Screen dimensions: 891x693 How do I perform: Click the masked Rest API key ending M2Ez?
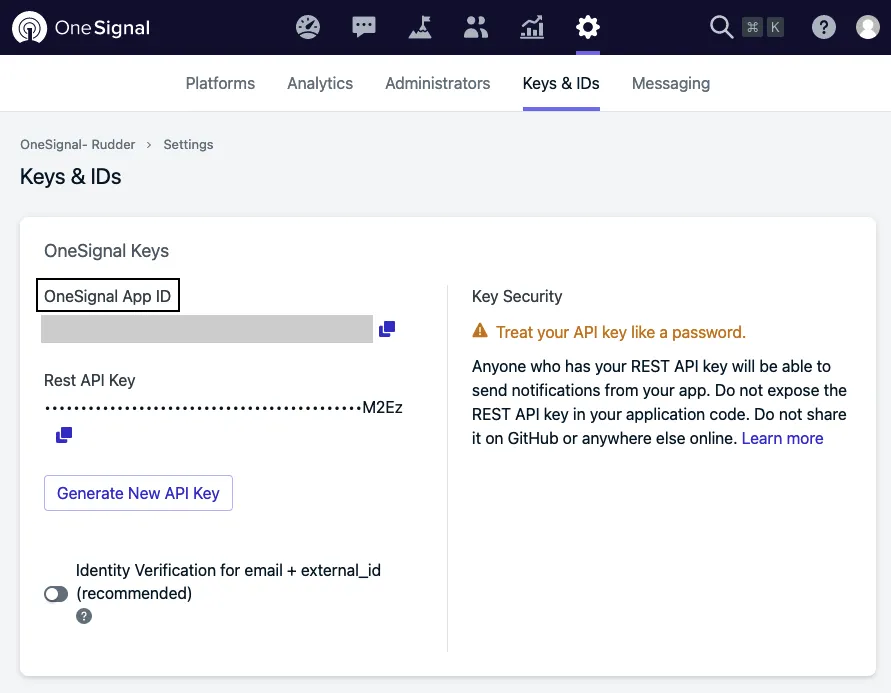pyautogui.click(x=223, y=407)
